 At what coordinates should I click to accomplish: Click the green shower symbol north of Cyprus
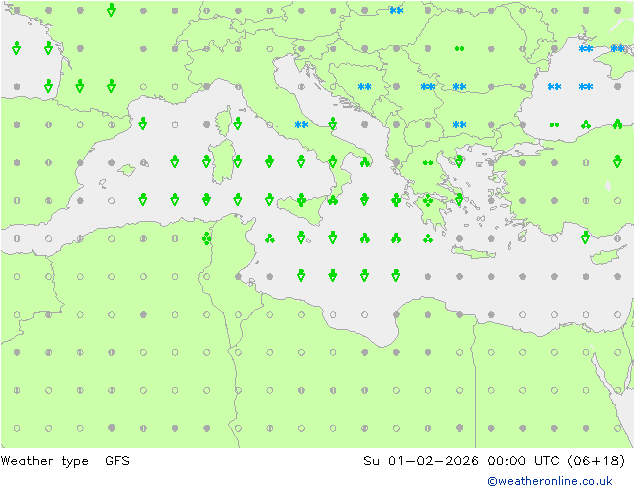(x=585, y=237)
